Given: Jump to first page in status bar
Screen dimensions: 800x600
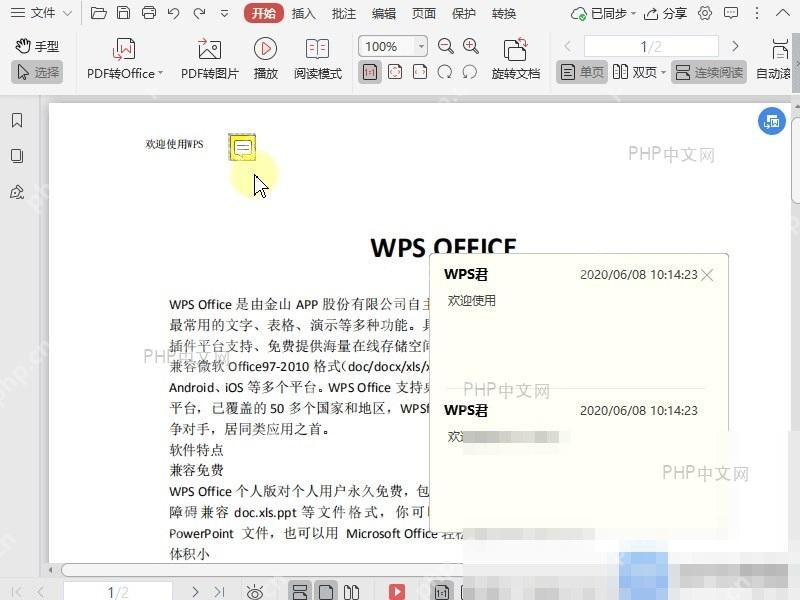Looking at the screenshot, I should pyautogui.click(x=16, y=592).
